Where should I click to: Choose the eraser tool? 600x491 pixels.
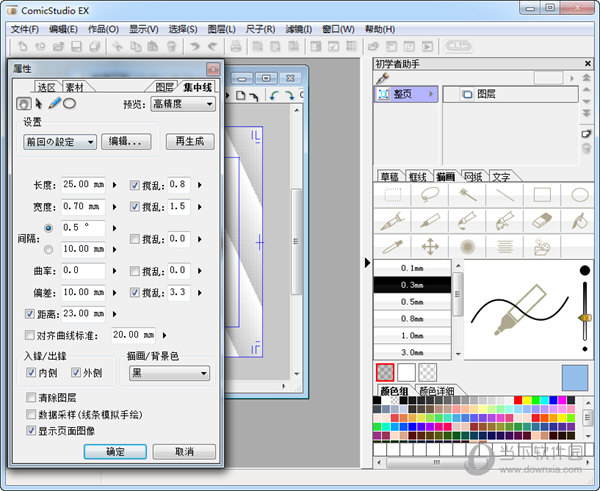pyautogui.click(x=542, y=221)
